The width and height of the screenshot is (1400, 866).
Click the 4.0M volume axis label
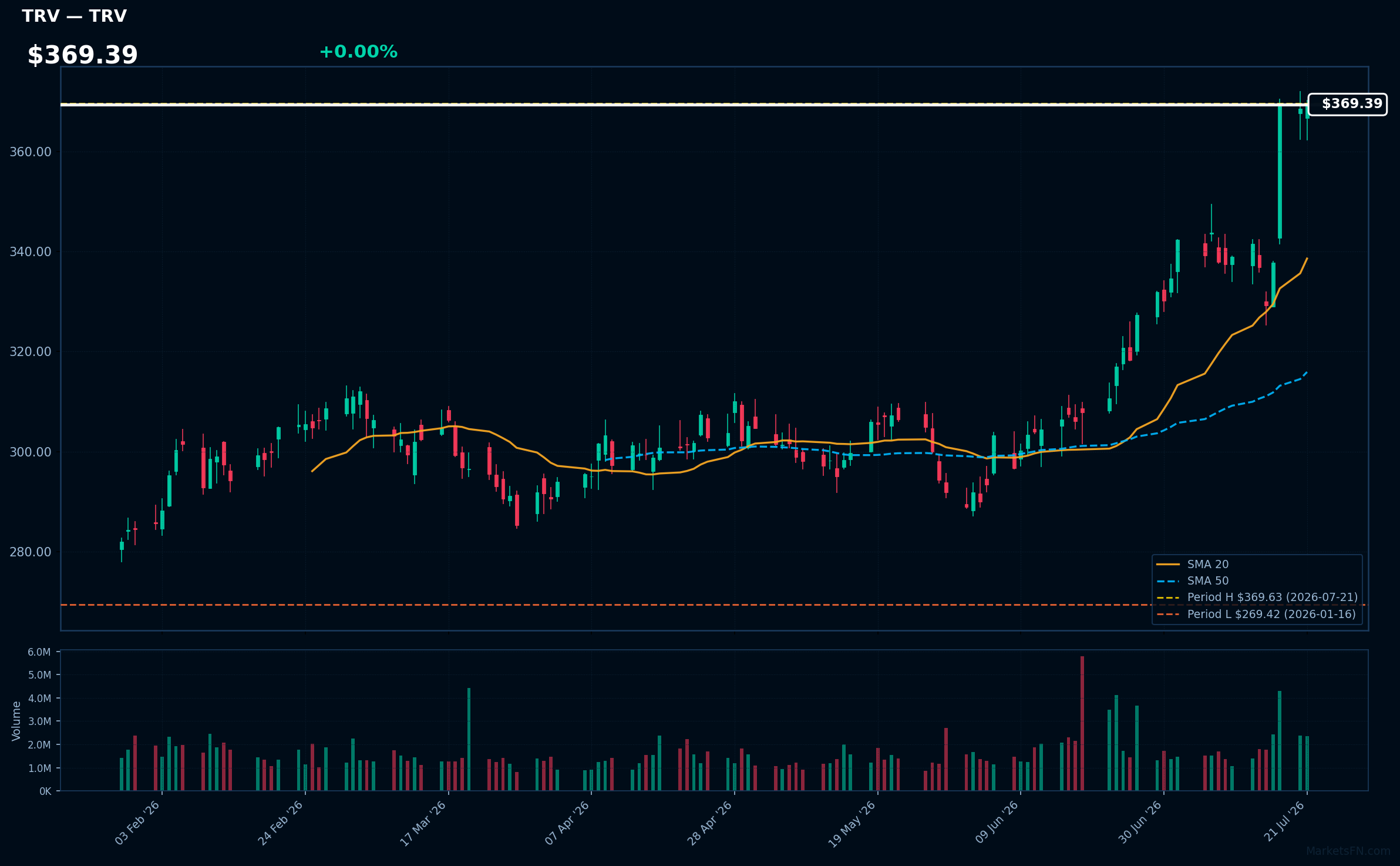(39, 699)
